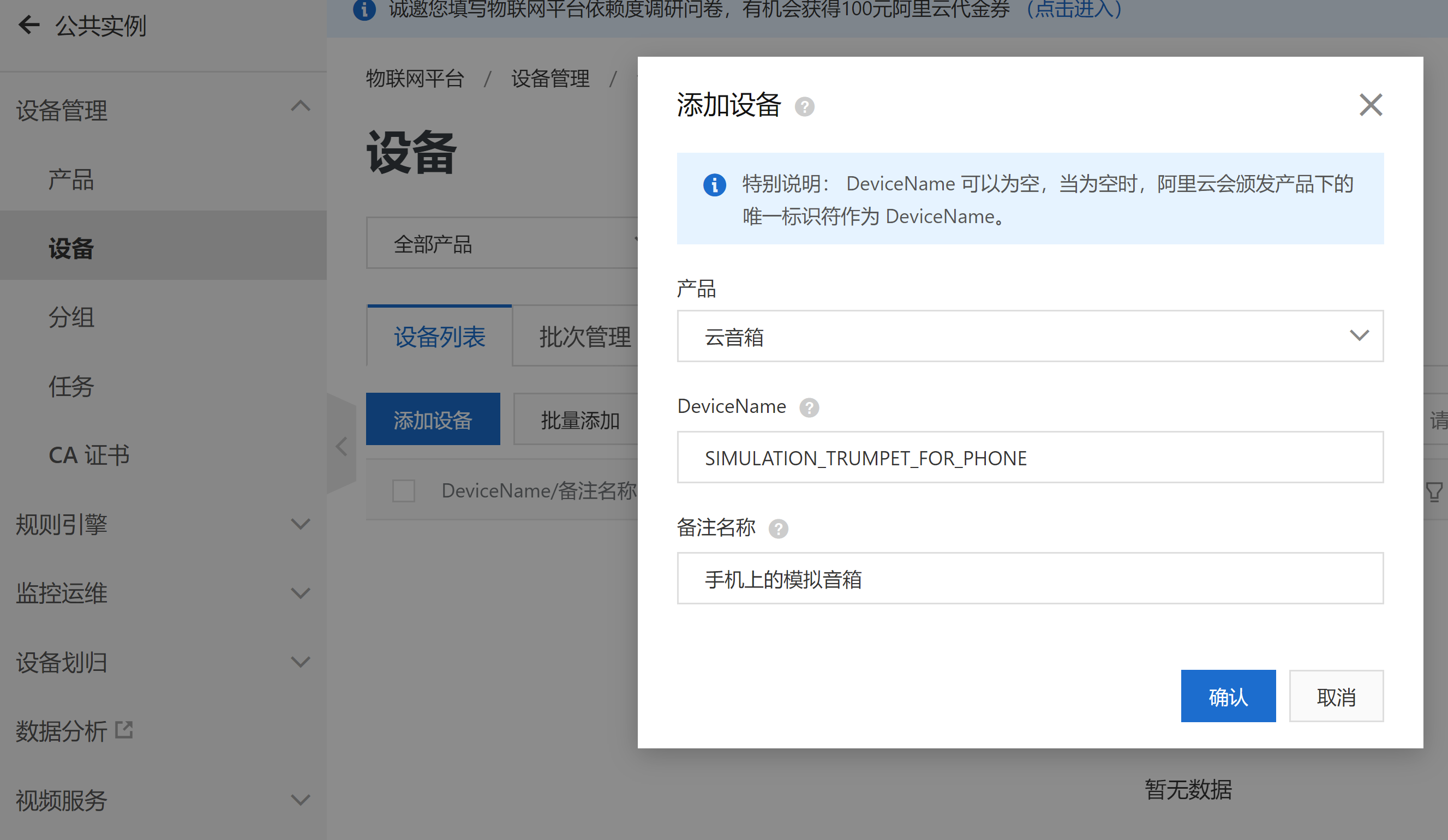Click the 取消 button in dialog
The height and width of the screenshot is (840, 1448).
click(x=1336, y=697)
